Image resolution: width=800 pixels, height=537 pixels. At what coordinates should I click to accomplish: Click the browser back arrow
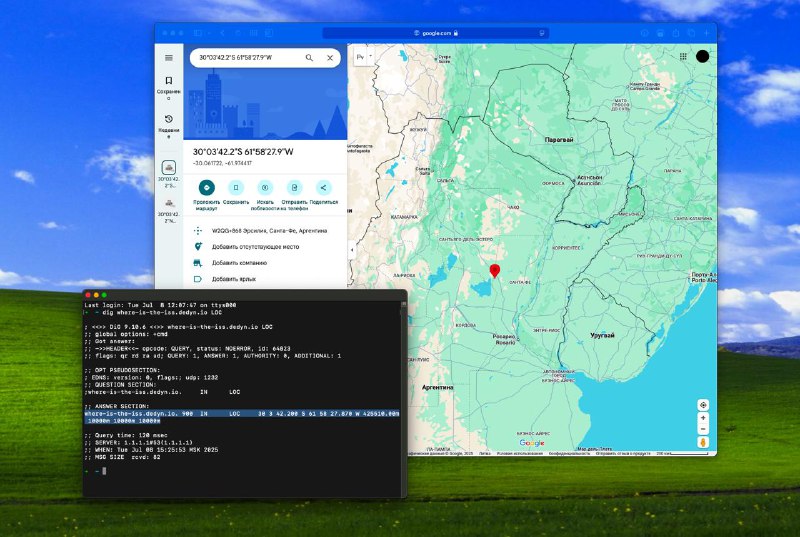point(222,33)
